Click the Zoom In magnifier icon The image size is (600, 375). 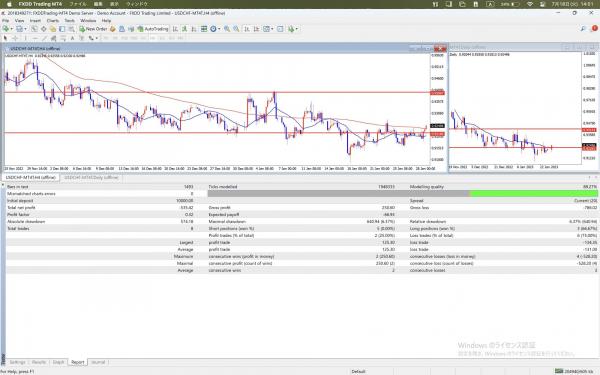pyautogui.click(x=227, y=29)
